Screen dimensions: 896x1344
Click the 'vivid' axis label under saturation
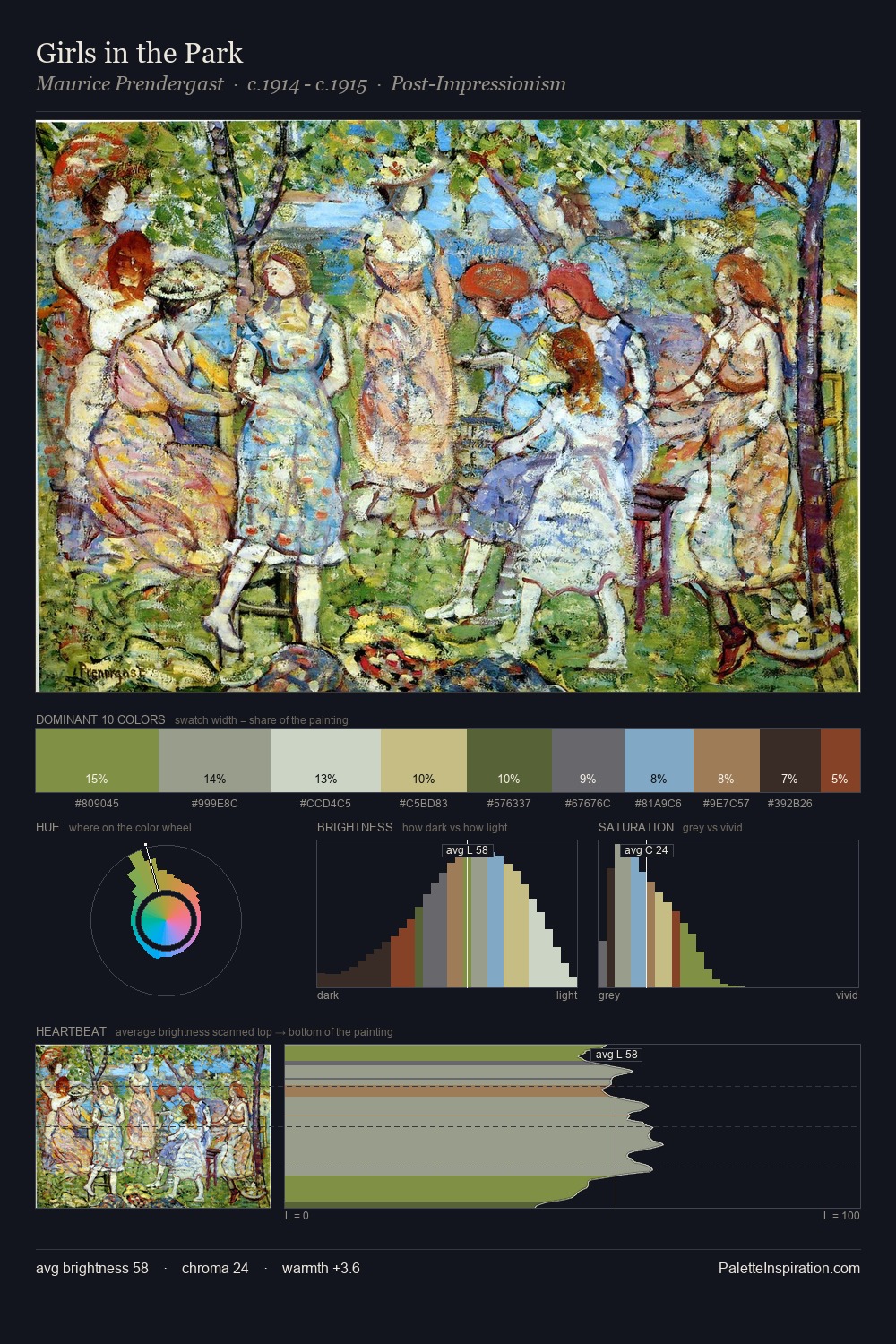coord(847,995)
